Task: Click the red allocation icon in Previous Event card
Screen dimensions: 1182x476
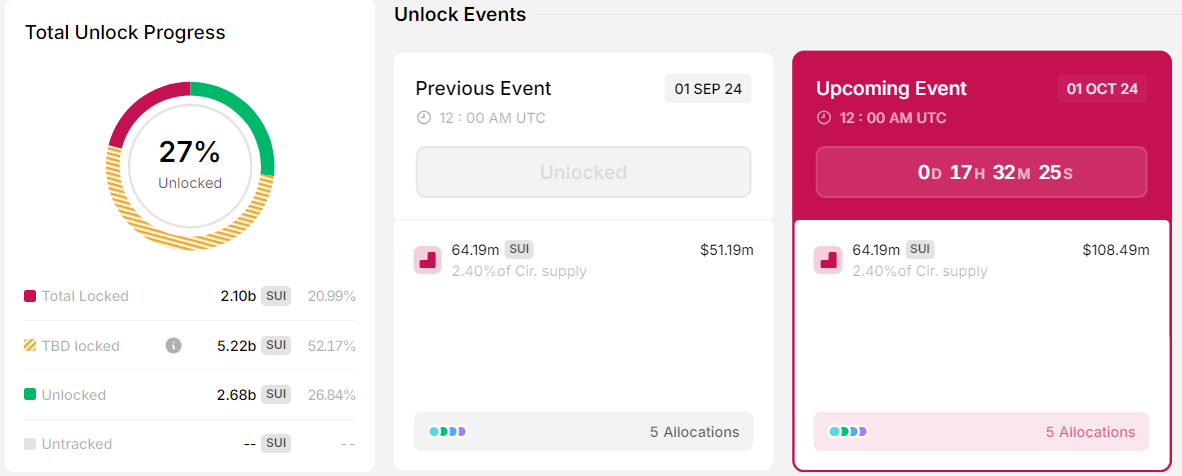Action: [427, 260]
